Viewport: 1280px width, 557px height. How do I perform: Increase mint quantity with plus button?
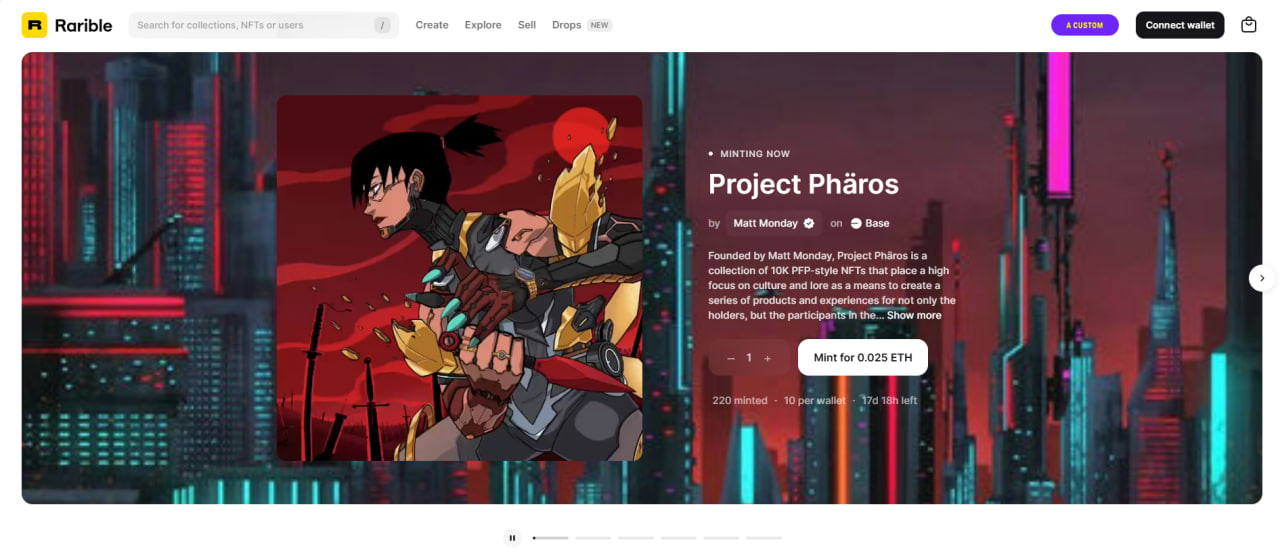tap(768, 358)
